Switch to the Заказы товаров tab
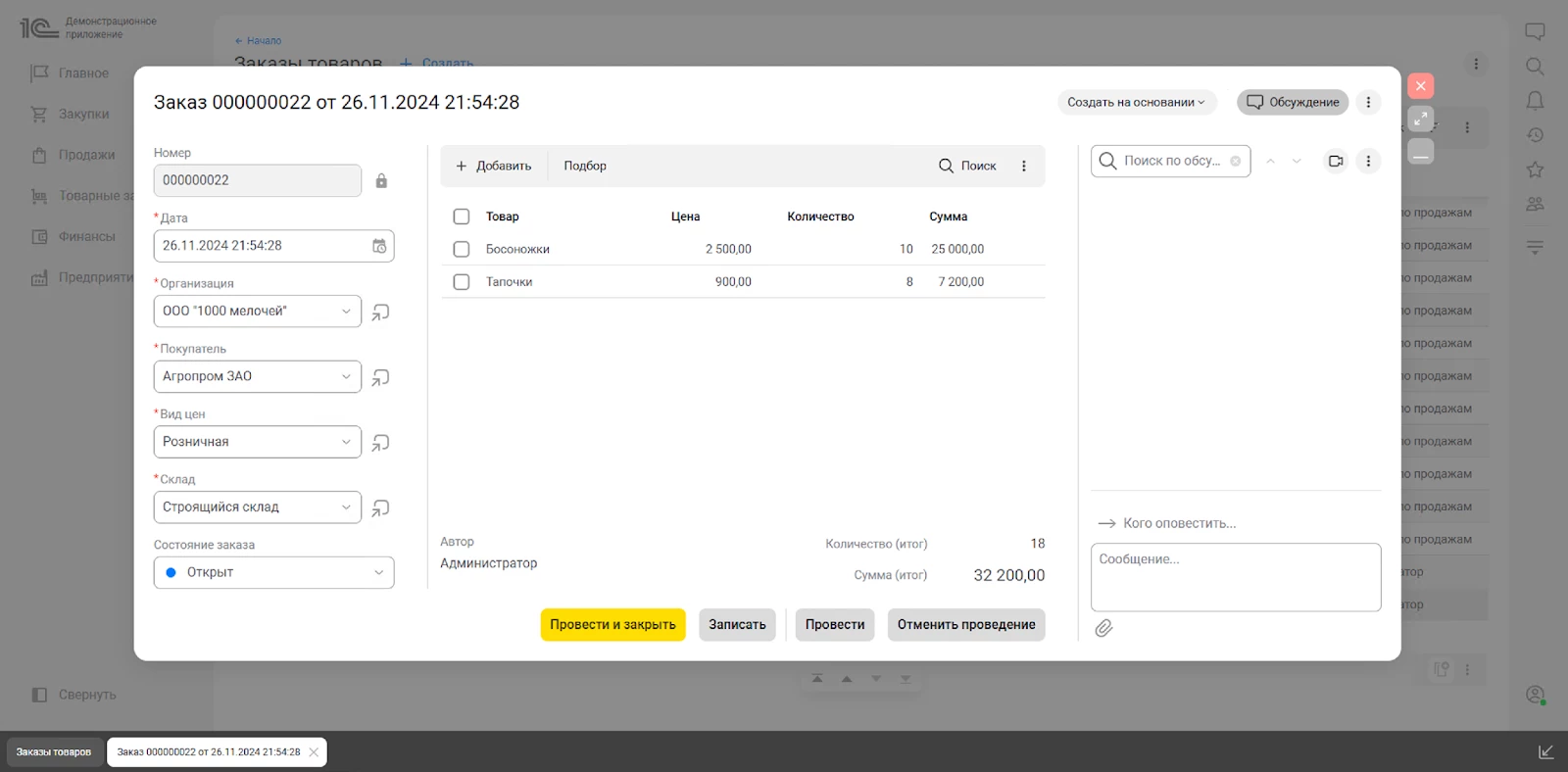1568x772 pixels. (54, 752)
